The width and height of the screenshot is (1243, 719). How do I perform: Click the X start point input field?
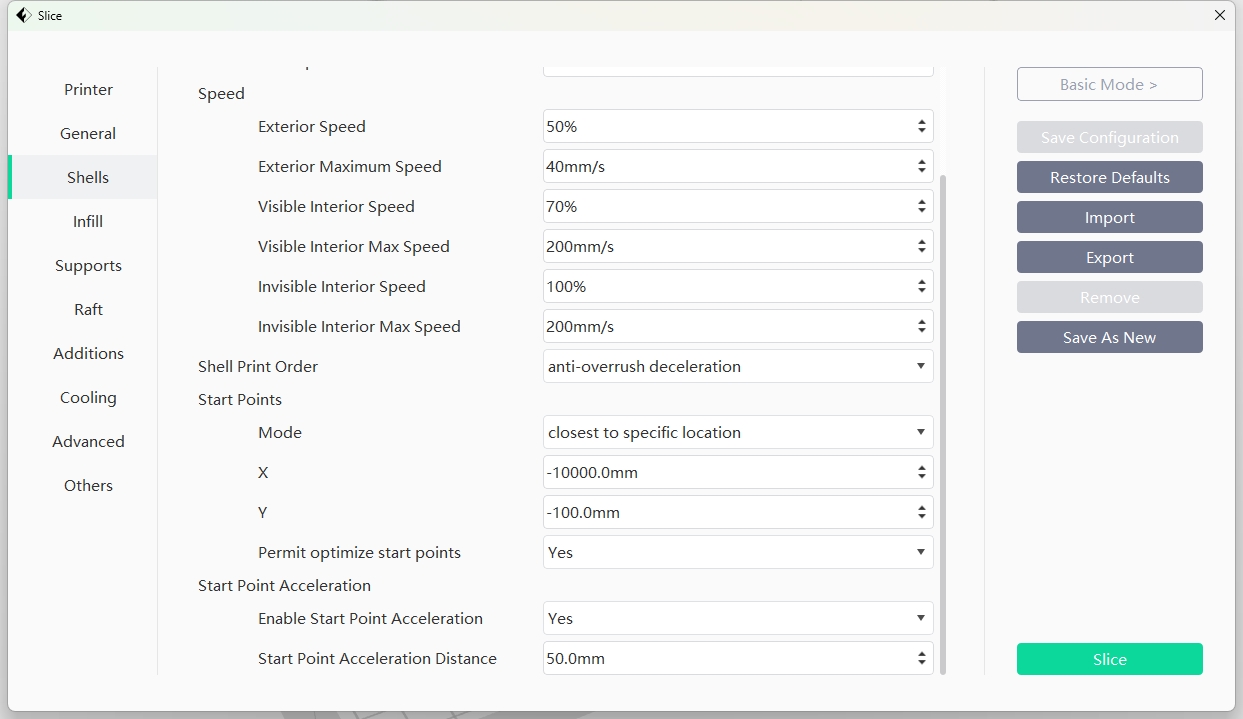coord(727,472)
